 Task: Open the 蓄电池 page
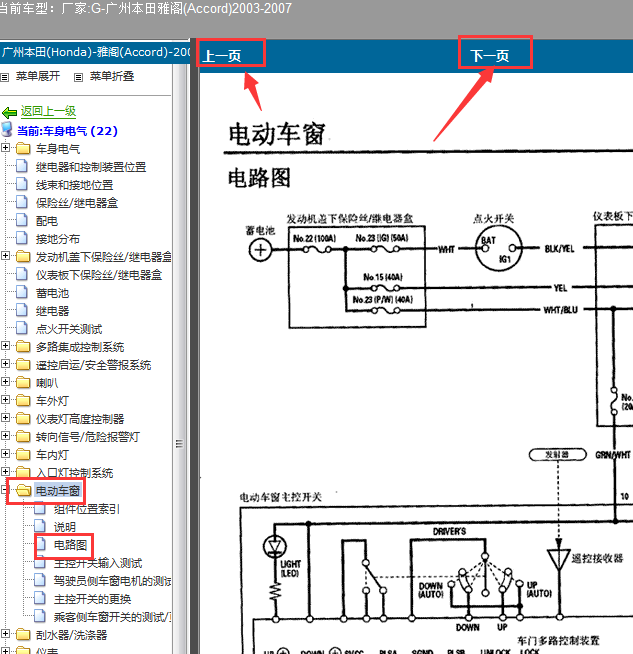[x=52, y=293]
